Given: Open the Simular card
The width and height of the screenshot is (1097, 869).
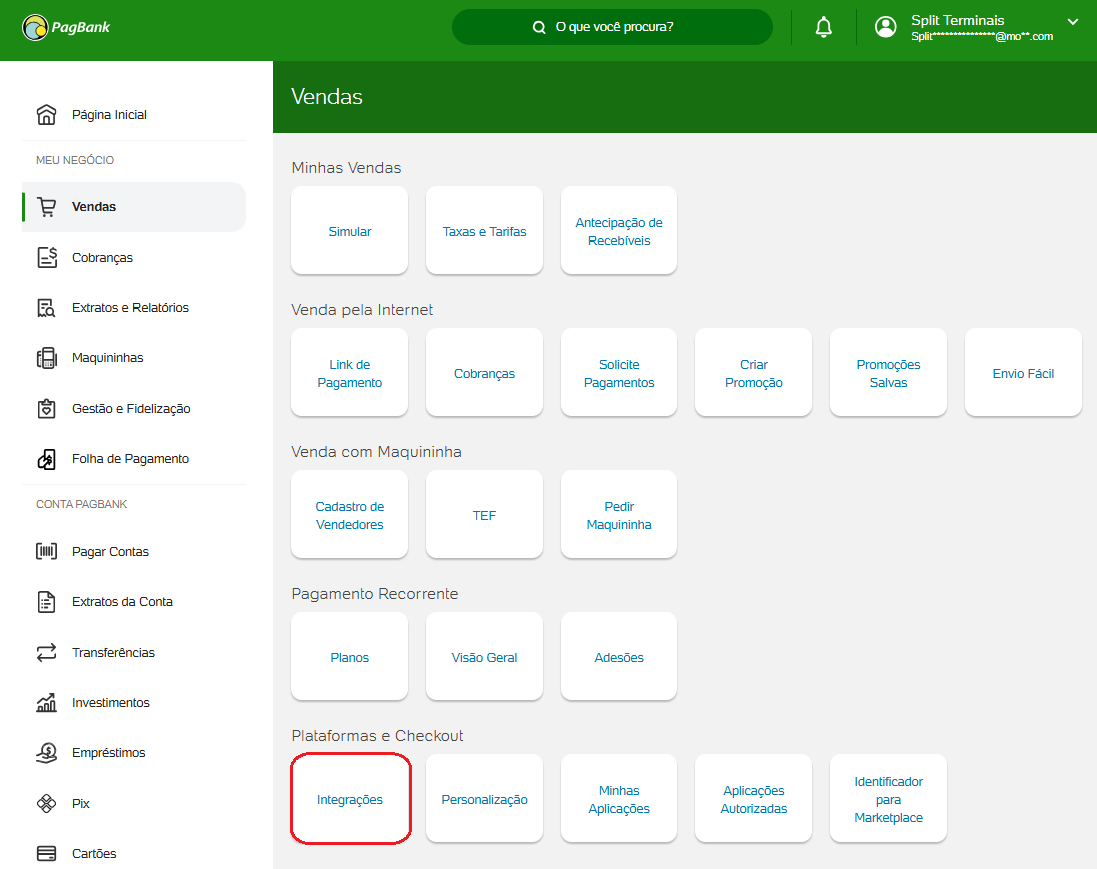Looking at the screenshot, I should tap(350, 231).
